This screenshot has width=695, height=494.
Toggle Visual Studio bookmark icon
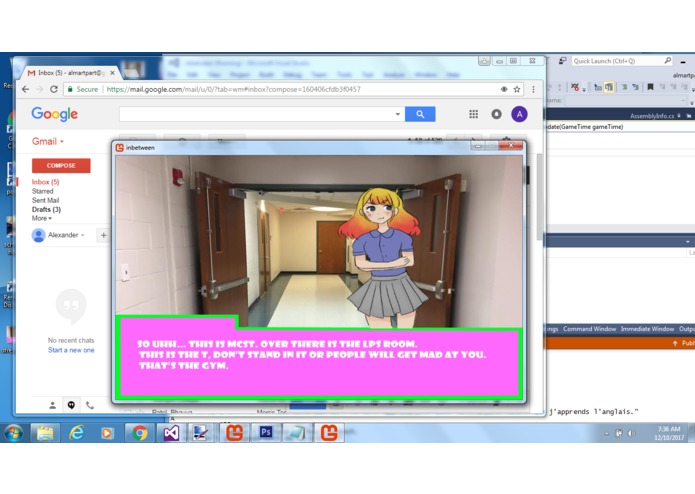(650, 87)
